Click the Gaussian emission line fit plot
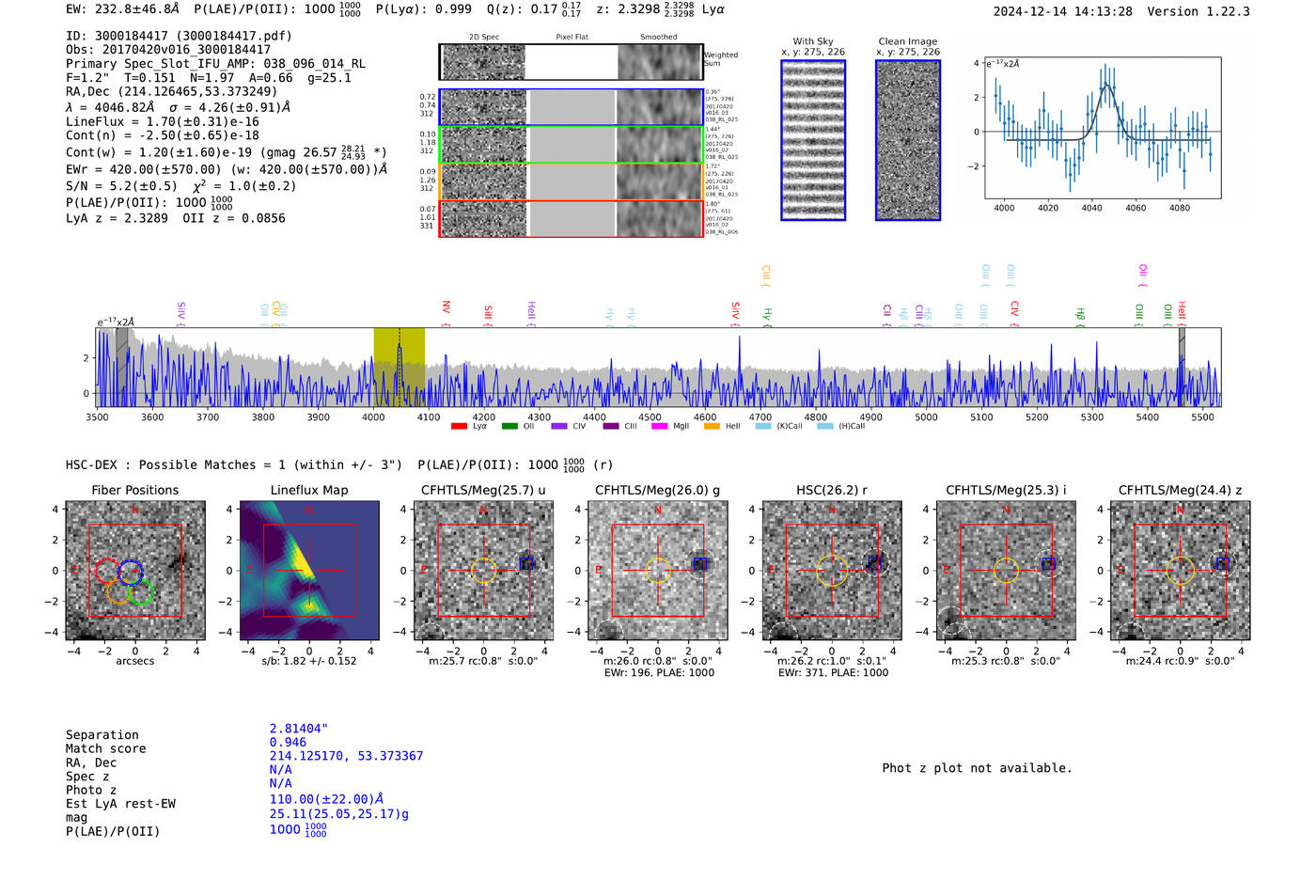Viewport: 1316px width, 896px height. (1103, 128)
